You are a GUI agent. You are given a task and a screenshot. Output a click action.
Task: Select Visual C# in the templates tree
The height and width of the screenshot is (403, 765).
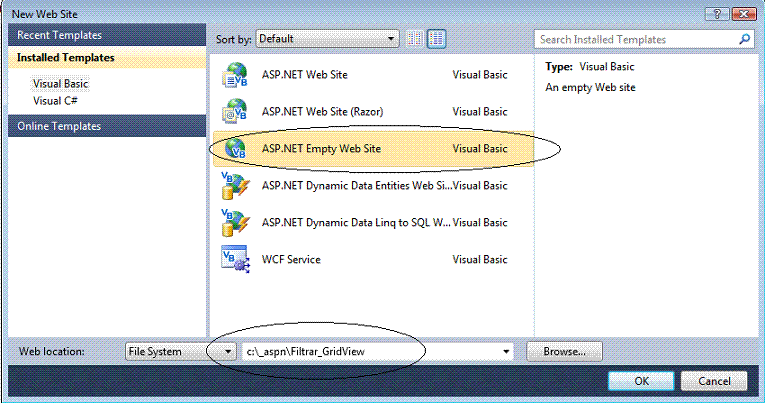(x=55, y=101)
